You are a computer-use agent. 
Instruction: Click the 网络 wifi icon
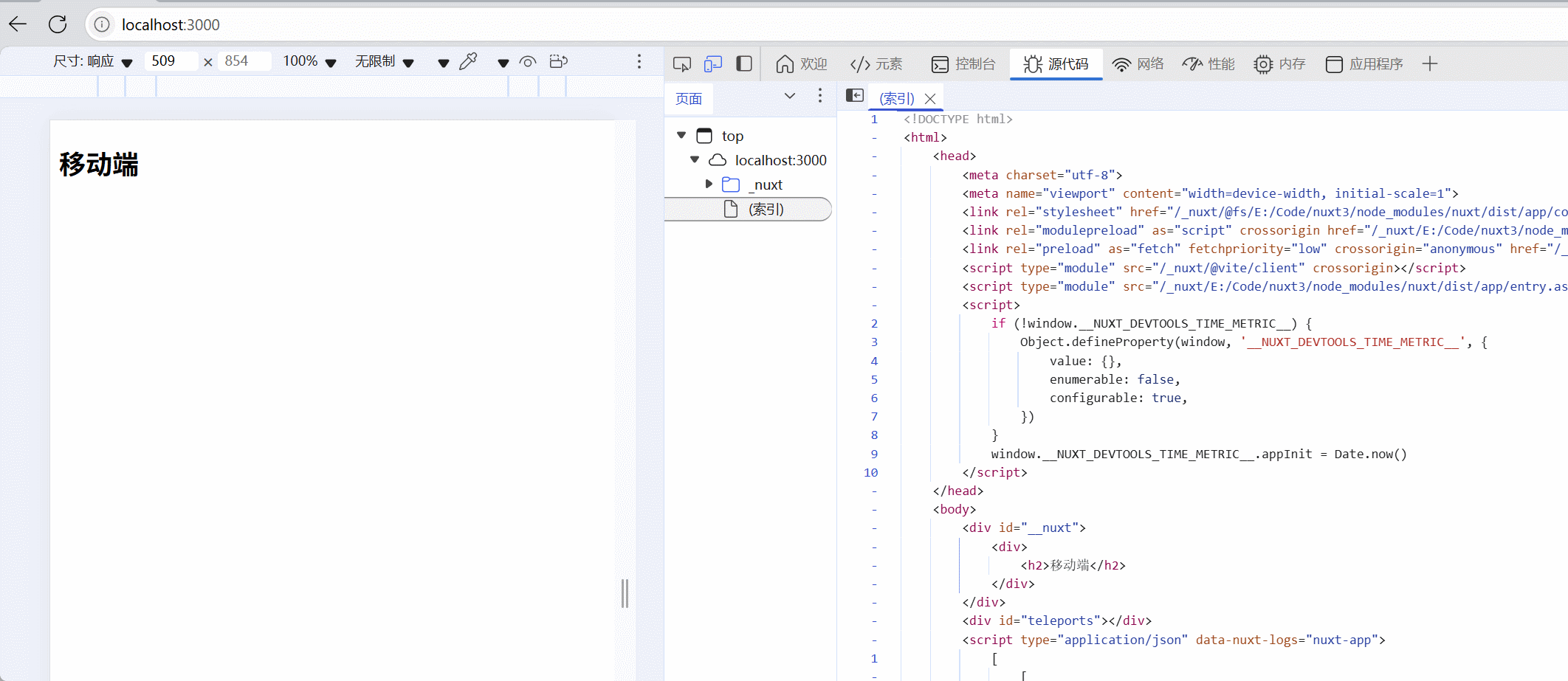(1121, 65)
